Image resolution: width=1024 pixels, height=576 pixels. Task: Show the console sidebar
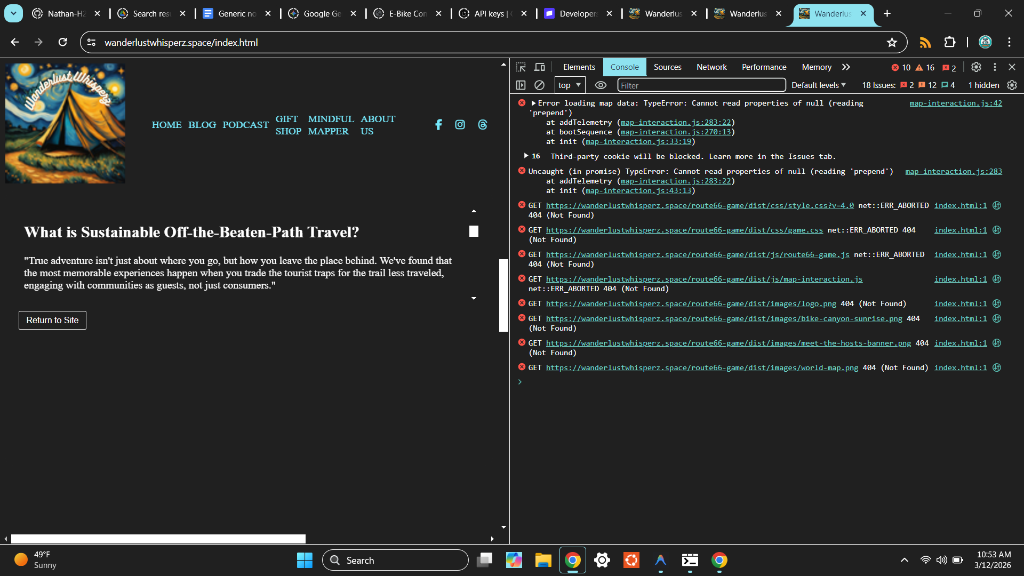click(521, 85)
